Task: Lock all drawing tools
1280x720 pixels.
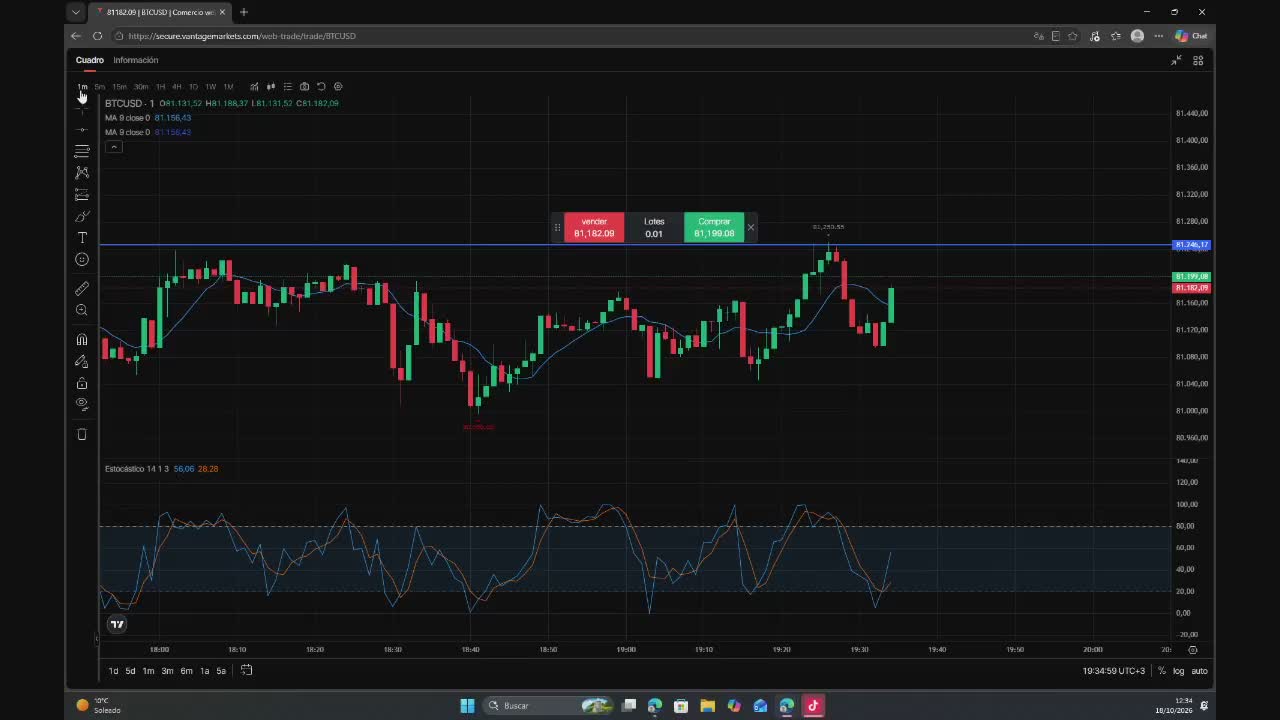Action: tap(82, 384)
